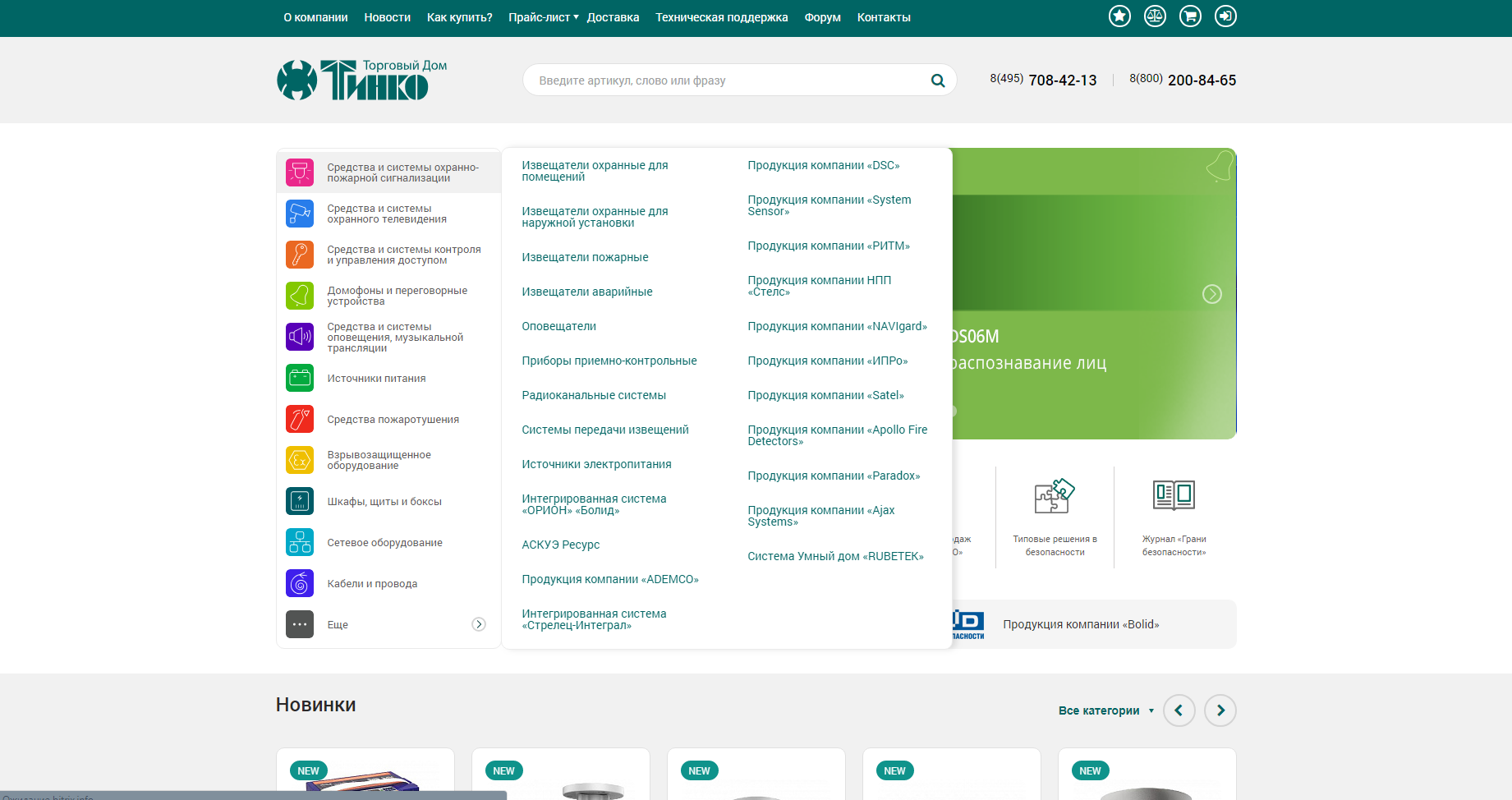Select the red fire extinguisher icon
Image resolution: width=1512 pixels, height=800 pixels.
coord(300,419)
